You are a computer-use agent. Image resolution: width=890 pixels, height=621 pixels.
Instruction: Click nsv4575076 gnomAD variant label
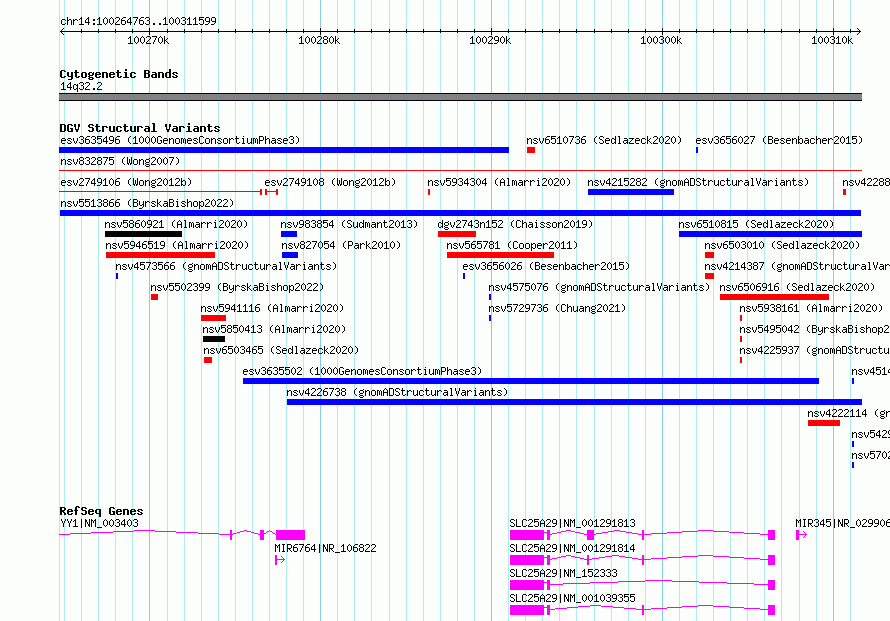click(599, 287)
